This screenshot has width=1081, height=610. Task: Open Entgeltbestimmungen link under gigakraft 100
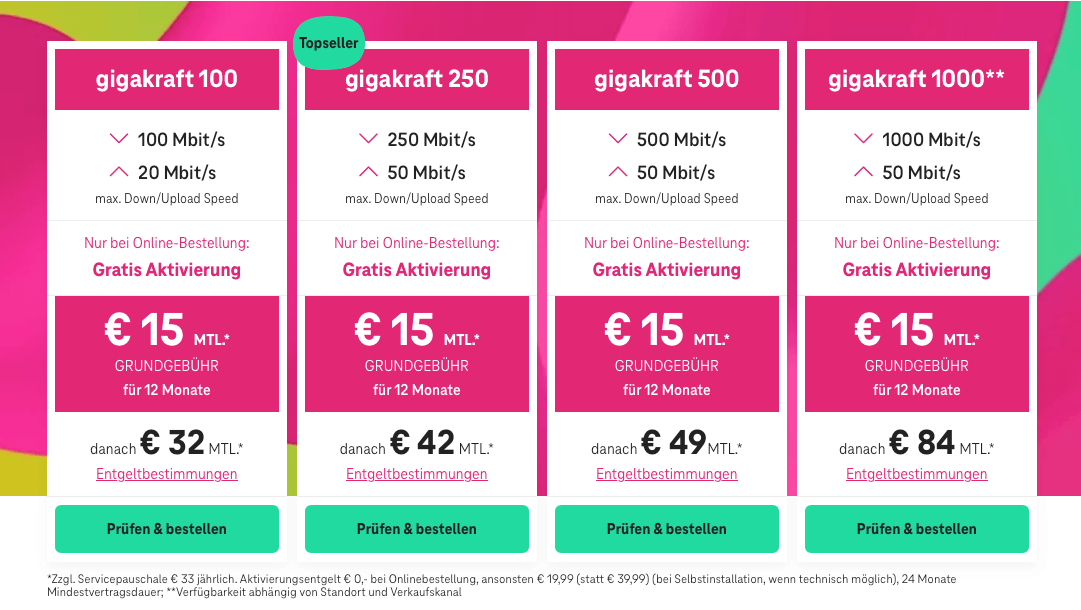[167, 474]
